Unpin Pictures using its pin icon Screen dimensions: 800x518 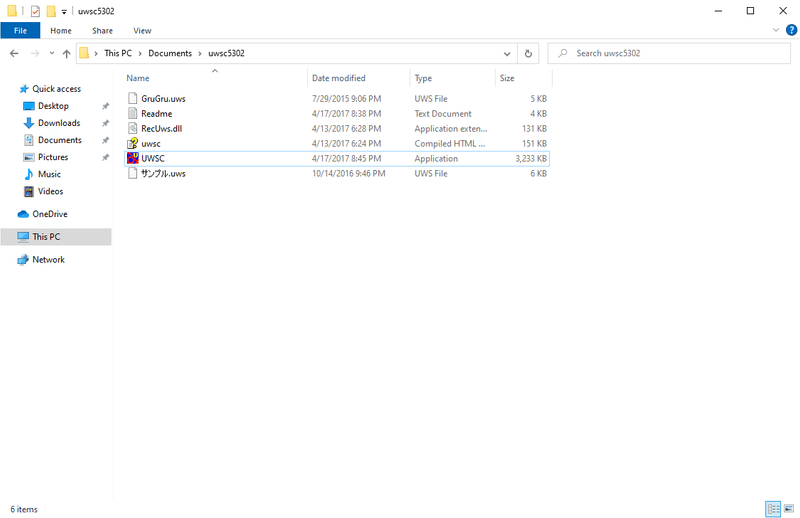click(105, 157)
